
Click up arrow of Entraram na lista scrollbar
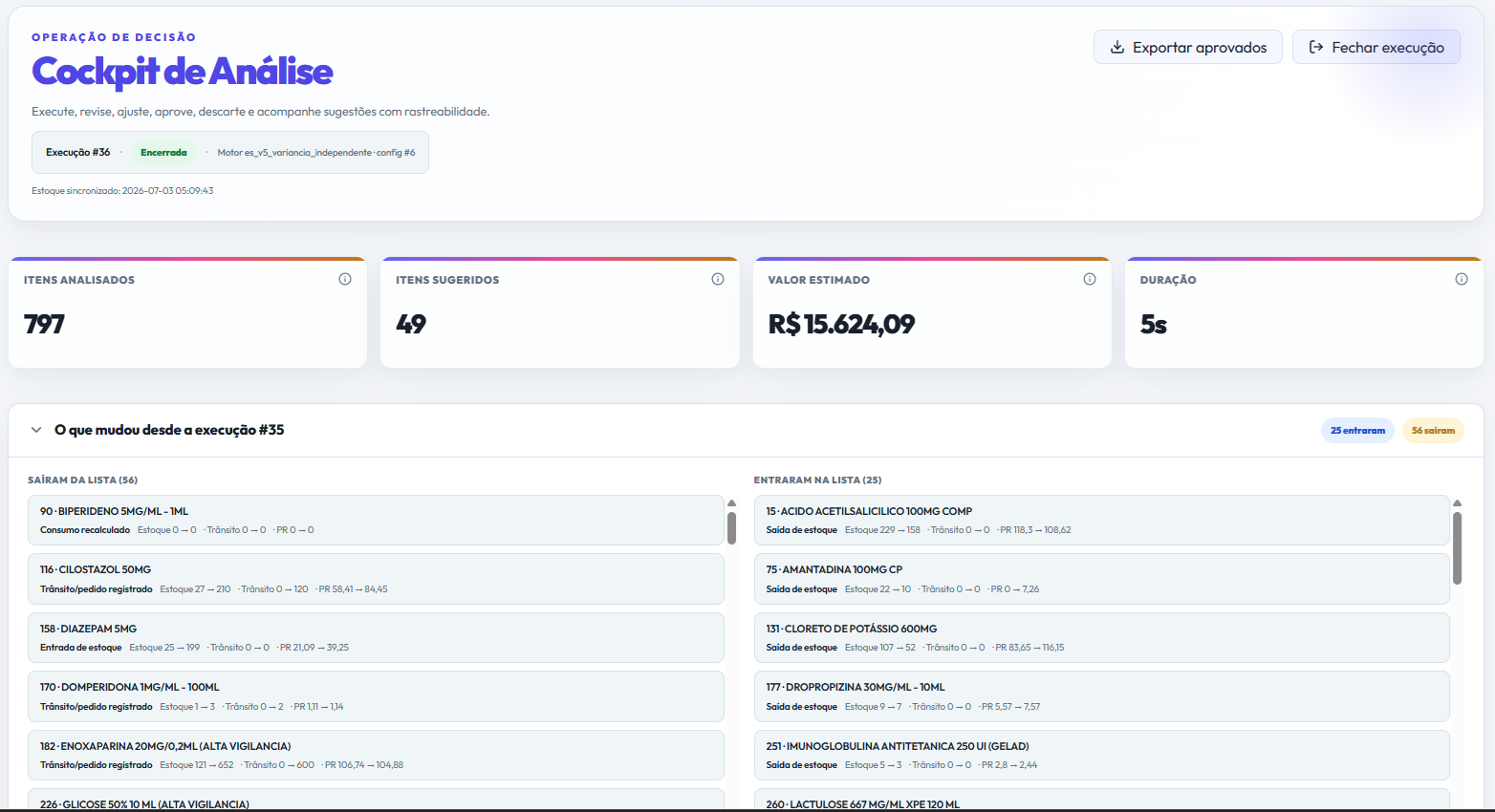1457,502
